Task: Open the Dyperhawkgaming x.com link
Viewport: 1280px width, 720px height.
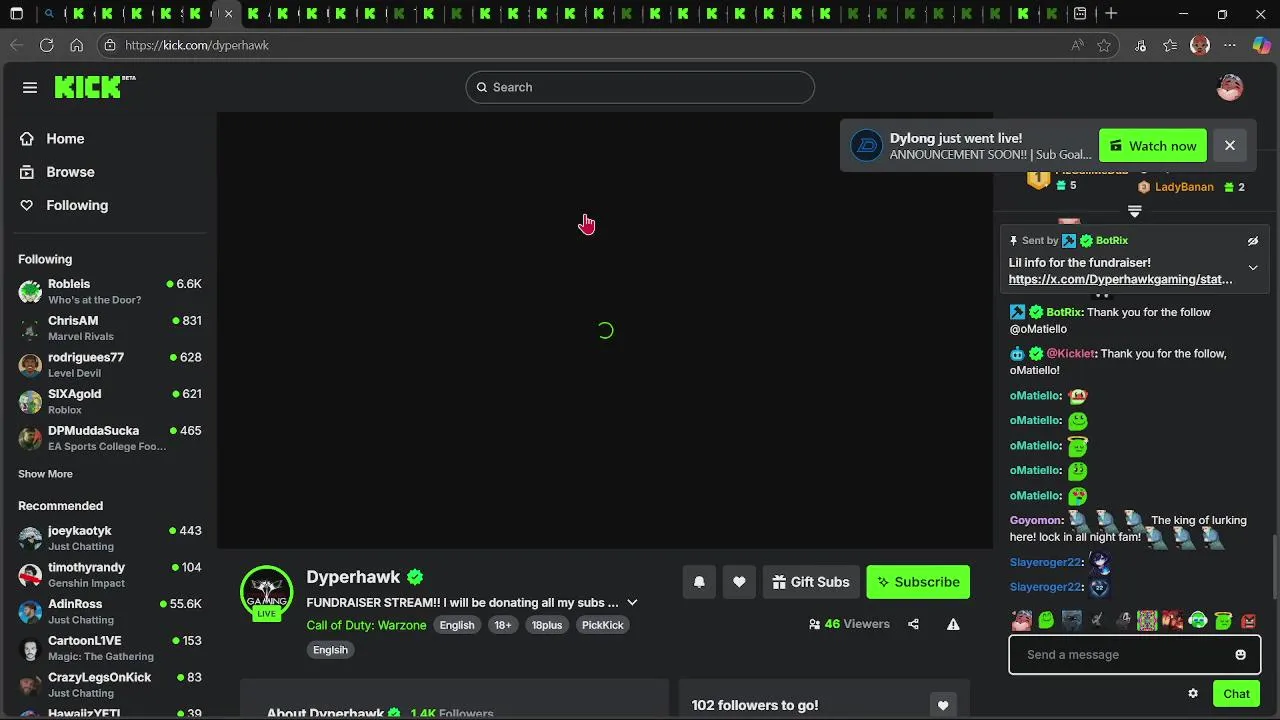Action: click(1120, 280)
